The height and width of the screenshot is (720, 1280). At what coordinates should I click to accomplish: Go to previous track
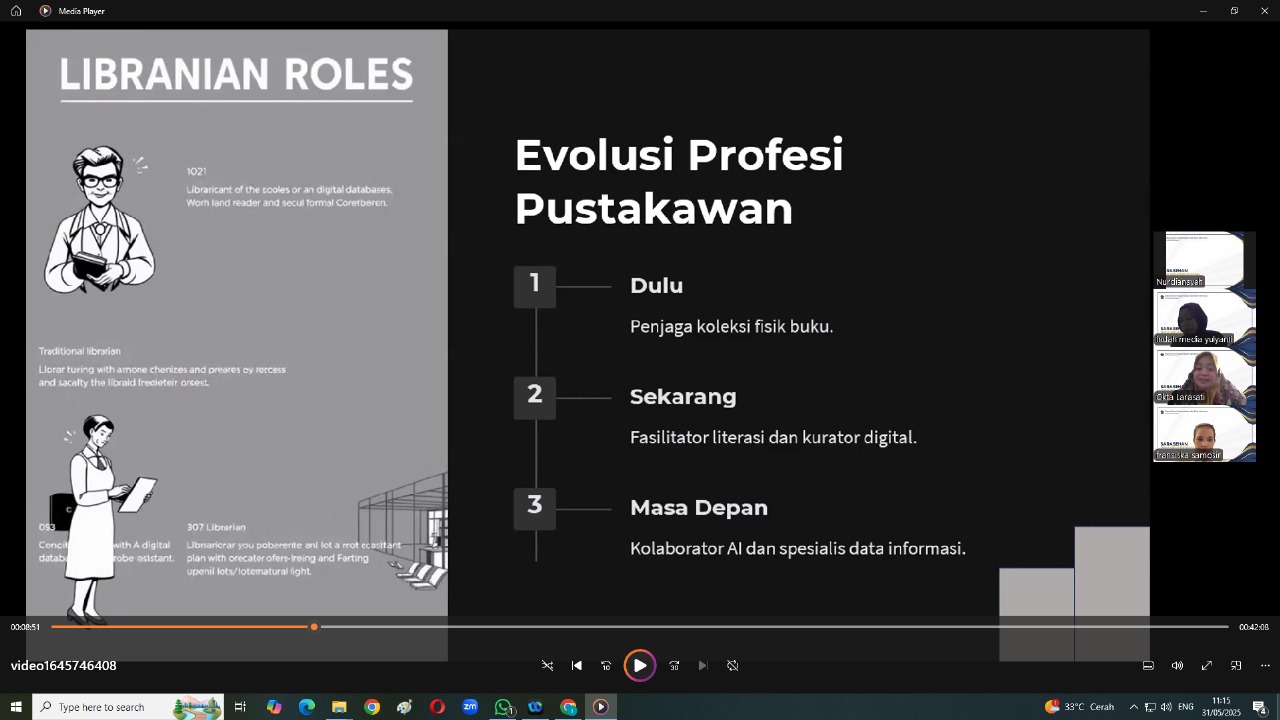[x=577, y=666]
